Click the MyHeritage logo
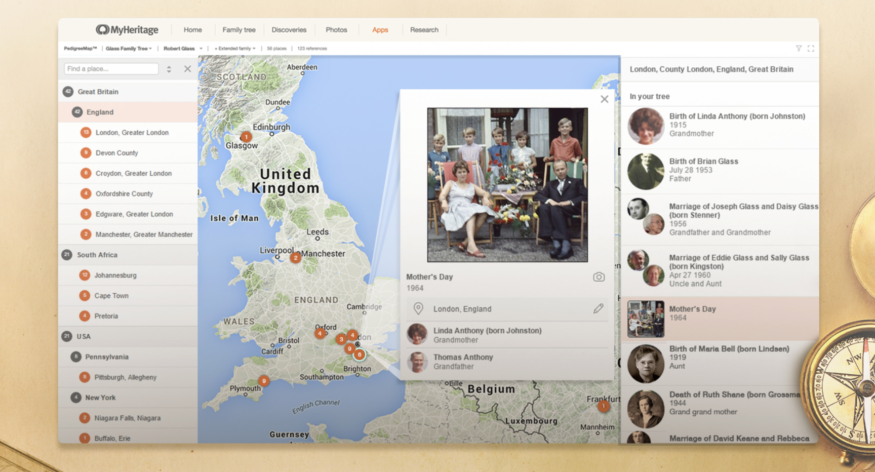This screenshot has height=472, width=875. click(x=127, y=30)
